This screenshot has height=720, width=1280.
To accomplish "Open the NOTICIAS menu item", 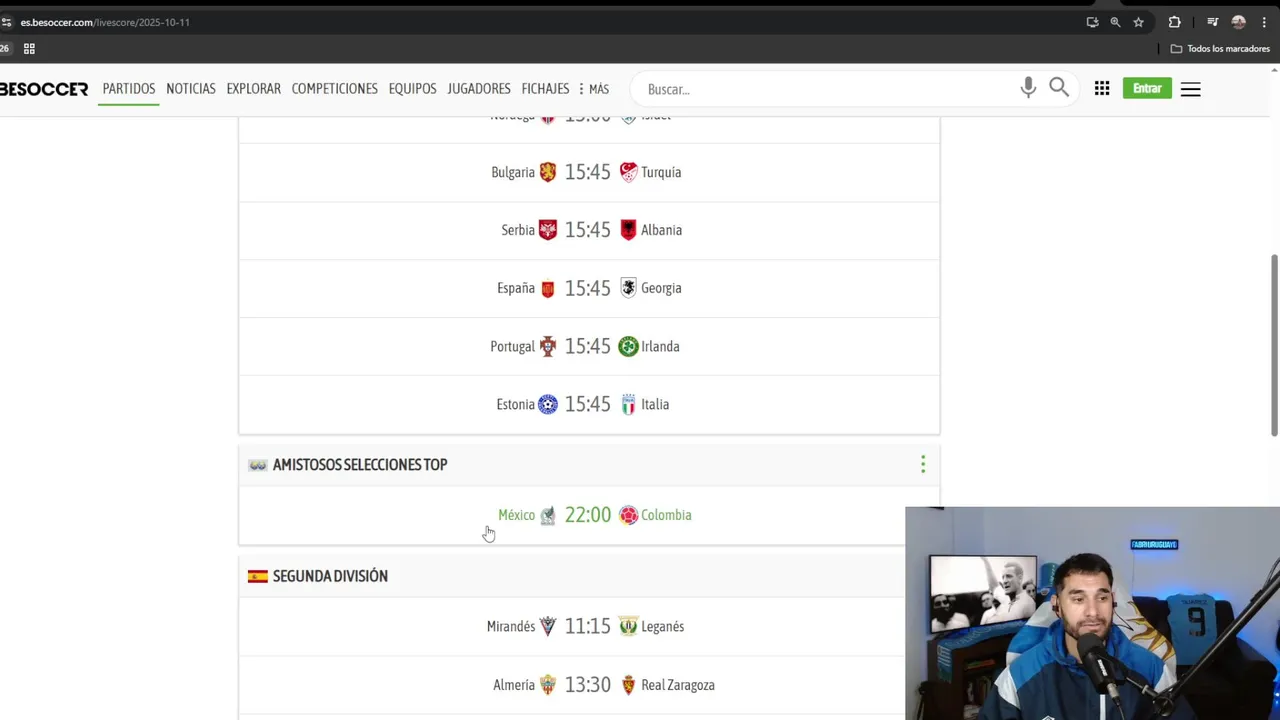I will tap(191, 89).
